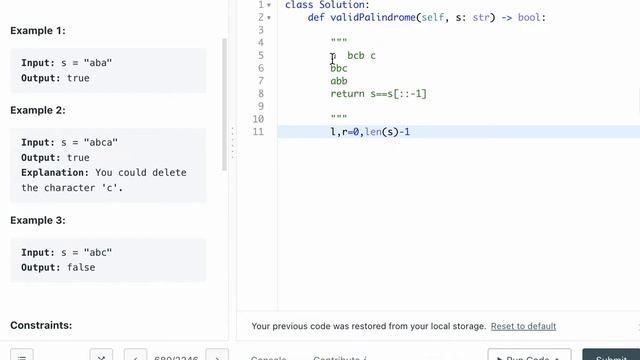Place cursor at end of line 11 code

pos(410,132)
